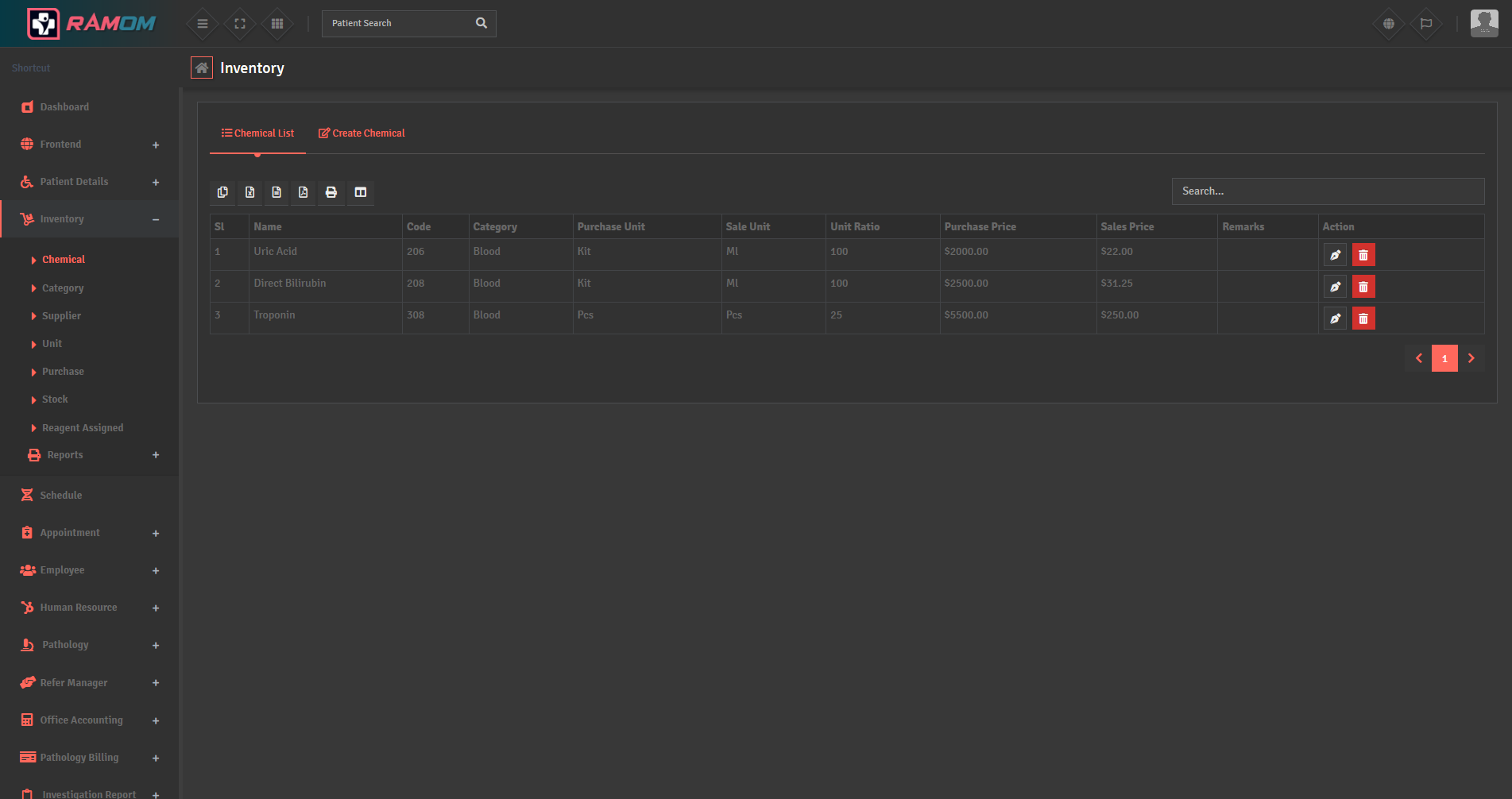Screen dimensions: 1512x799
Task: Click the home breadcrumb icon
Action: click(x=202, y=68)
